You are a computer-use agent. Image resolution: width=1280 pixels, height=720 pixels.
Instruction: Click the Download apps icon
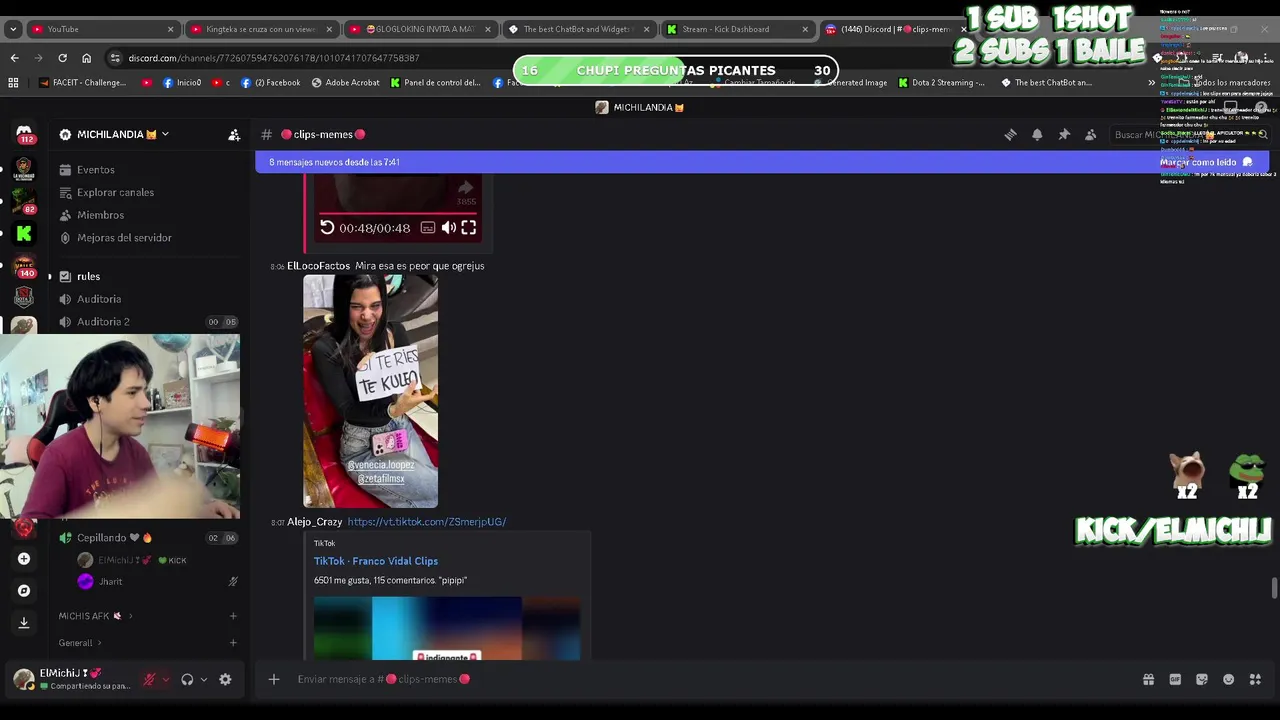[24, 622]
